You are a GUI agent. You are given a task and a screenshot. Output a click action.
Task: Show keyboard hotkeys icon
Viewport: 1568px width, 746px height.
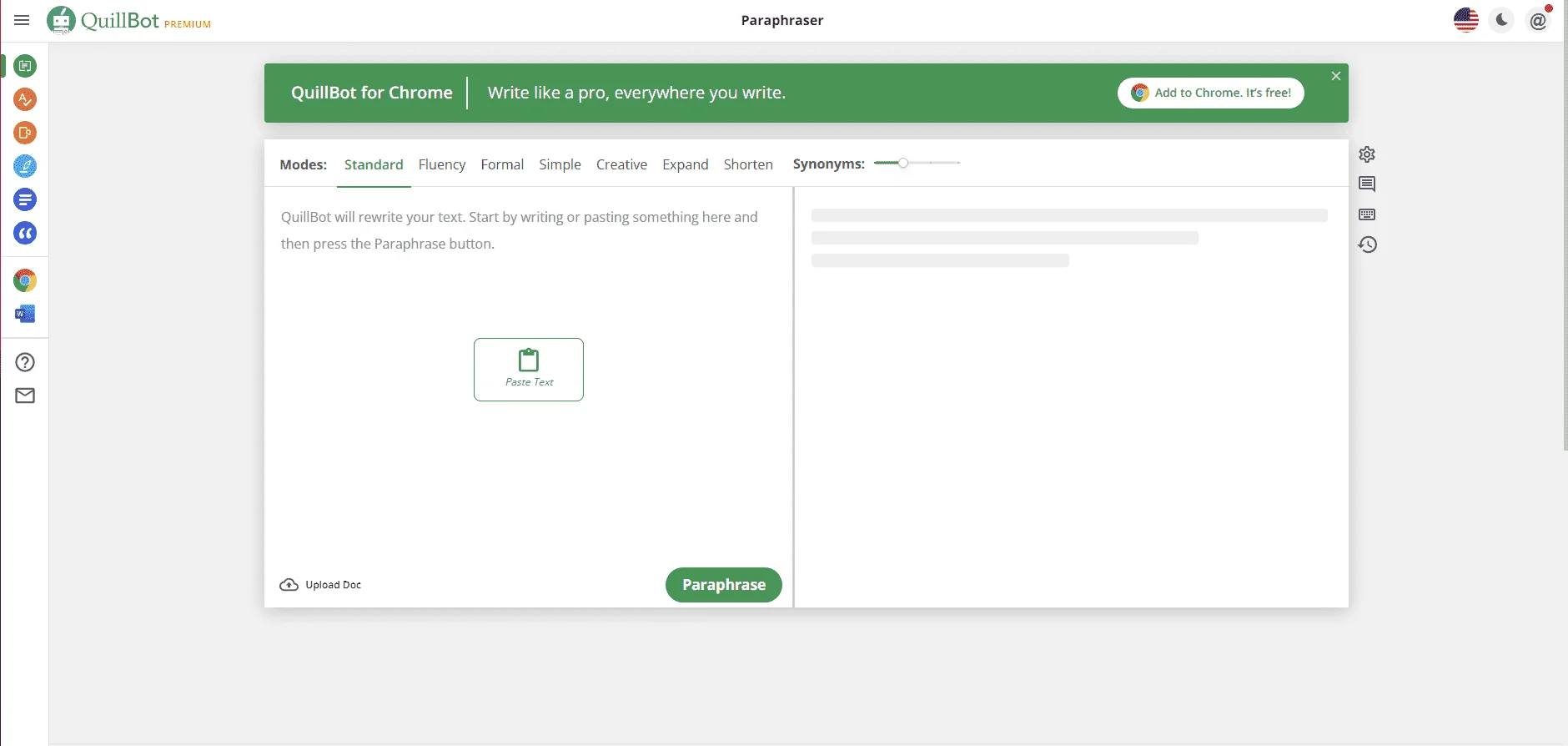point(1367,214)
